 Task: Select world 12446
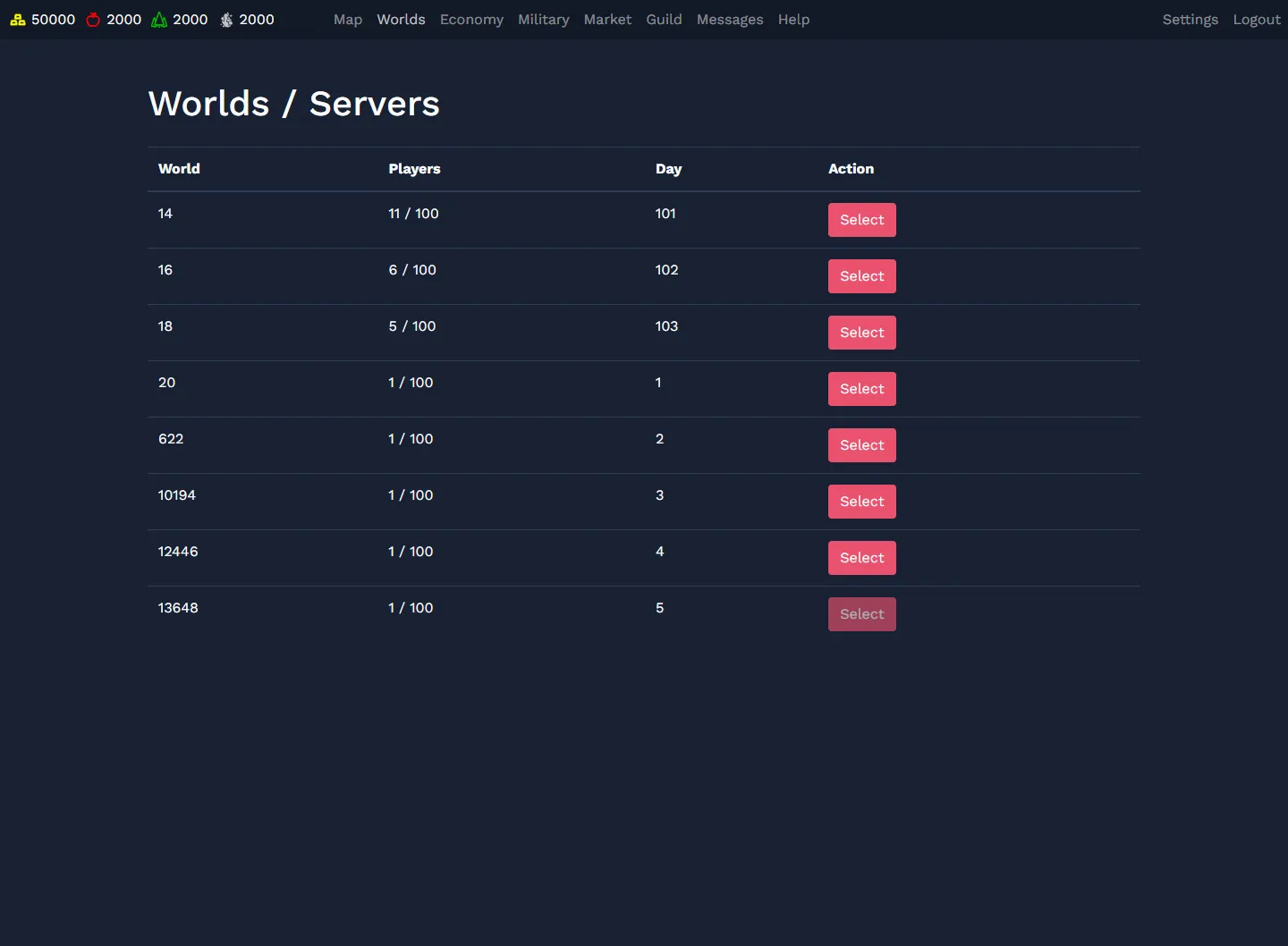pyautogui.click(x=862, y=558)
